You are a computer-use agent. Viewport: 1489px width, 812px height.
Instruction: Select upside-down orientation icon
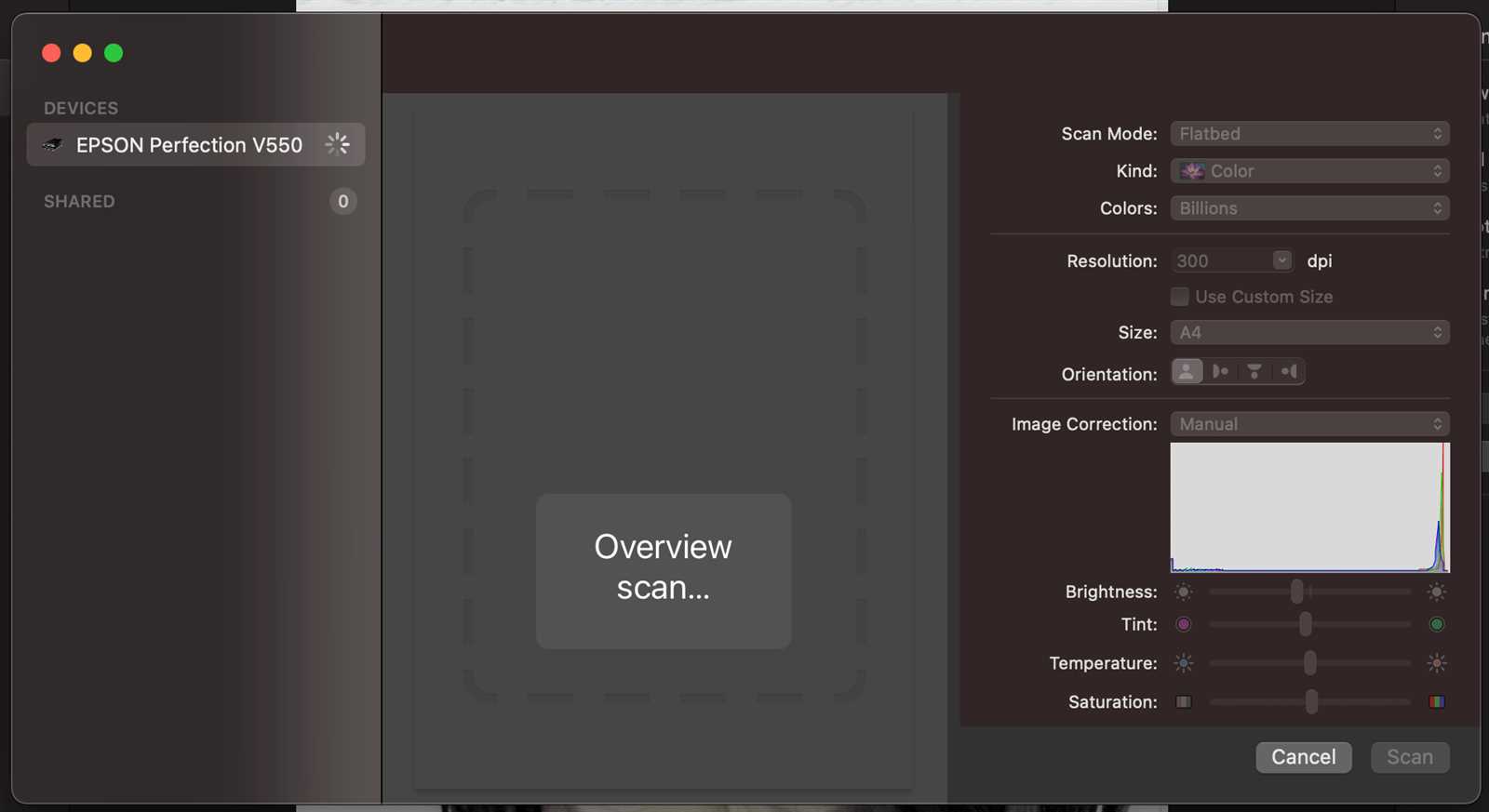point(1254,372)
